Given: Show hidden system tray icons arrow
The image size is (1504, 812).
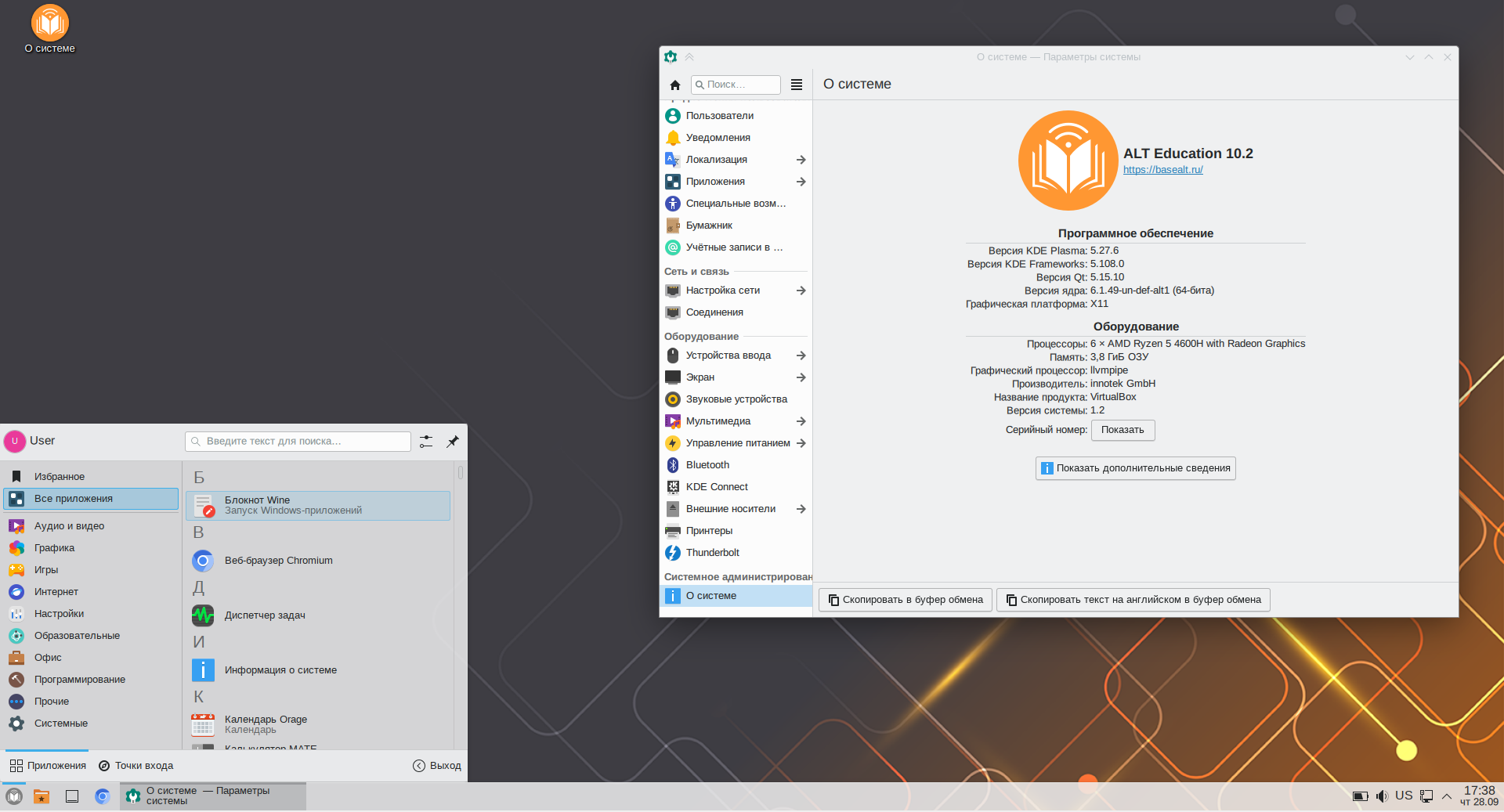Looking at the screenshot, I should (1447, 796).
